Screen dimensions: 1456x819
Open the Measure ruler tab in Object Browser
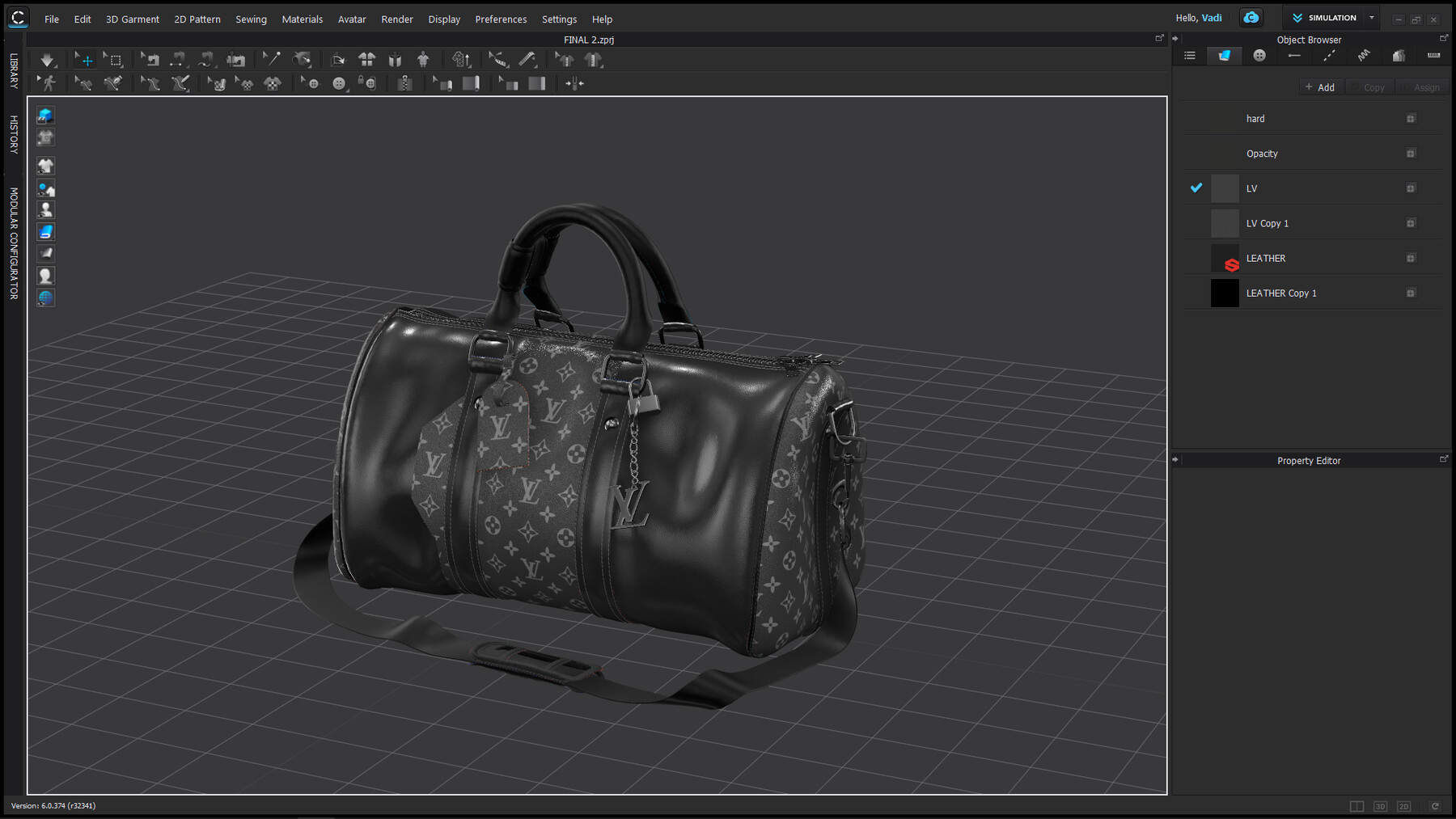point(1433,56)
